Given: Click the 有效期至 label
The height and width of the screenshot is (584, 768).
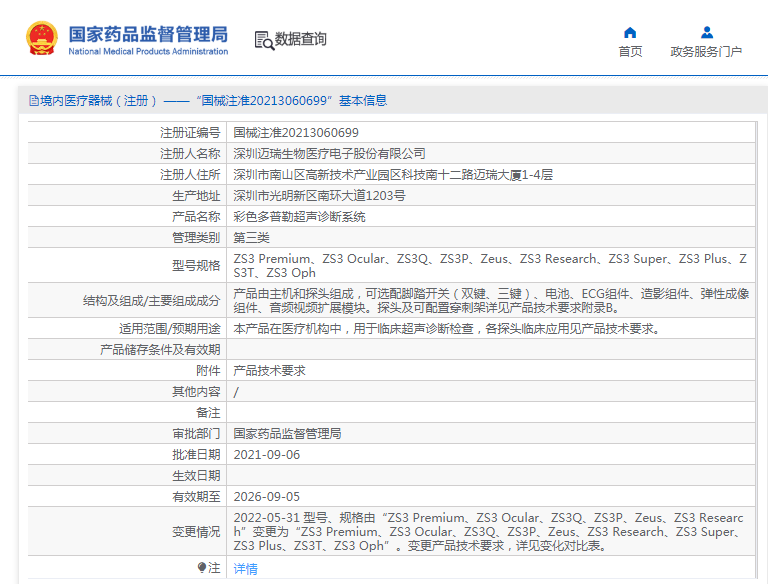Looking at the screenshot, I should click(196, 497).
